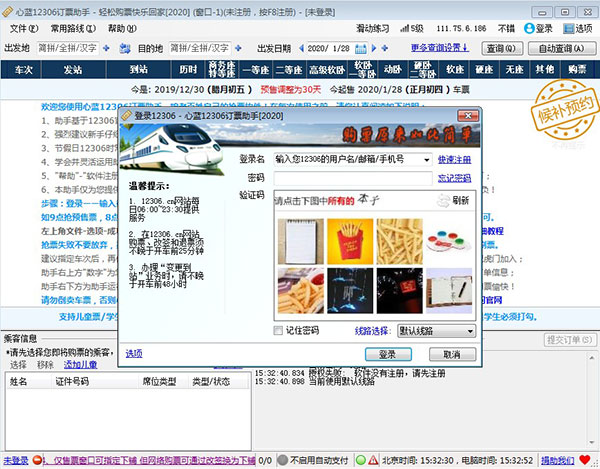600x469 pixels.
Task: Click the 候补预约 stamp icon
Action: point(565,110)
